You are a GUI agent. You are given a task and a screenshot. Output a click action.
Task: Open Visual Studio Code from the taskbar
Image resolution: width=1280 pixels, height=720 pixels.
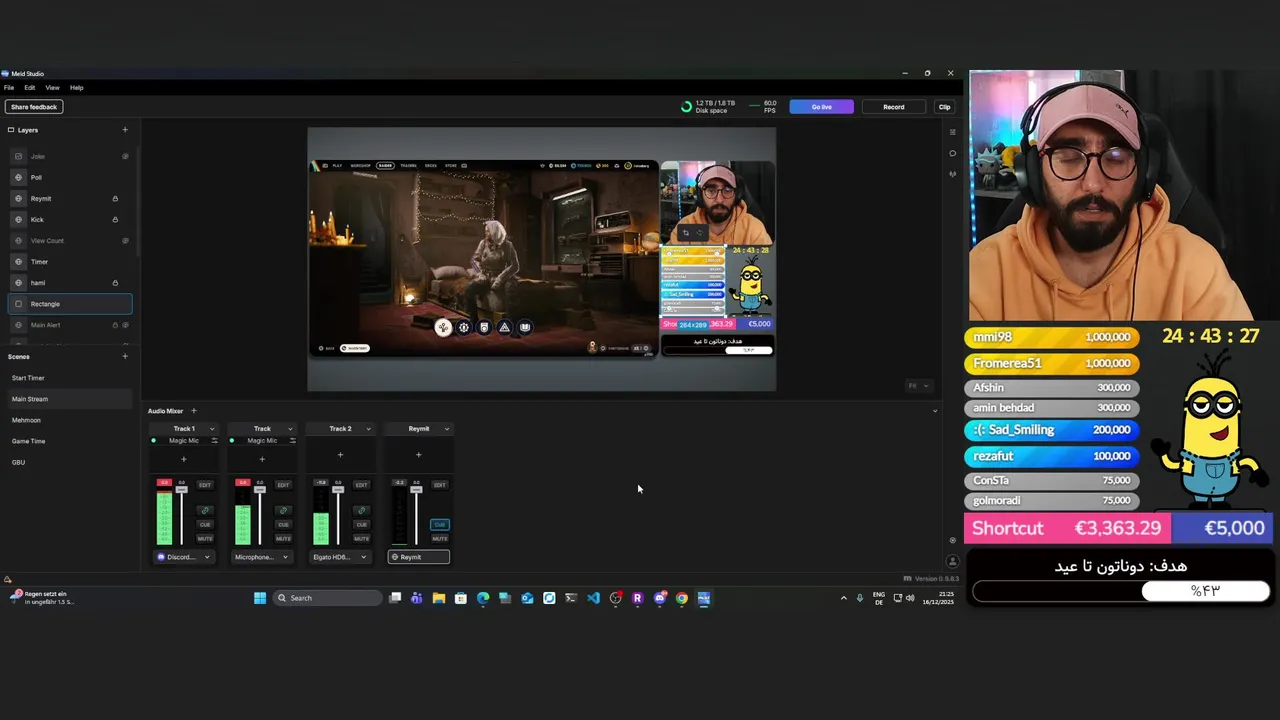[x=593, y=598]
